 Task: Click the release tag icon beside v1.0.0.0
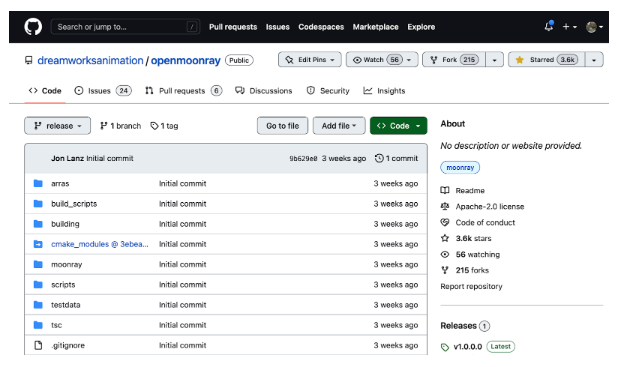[x=445, y=347]
